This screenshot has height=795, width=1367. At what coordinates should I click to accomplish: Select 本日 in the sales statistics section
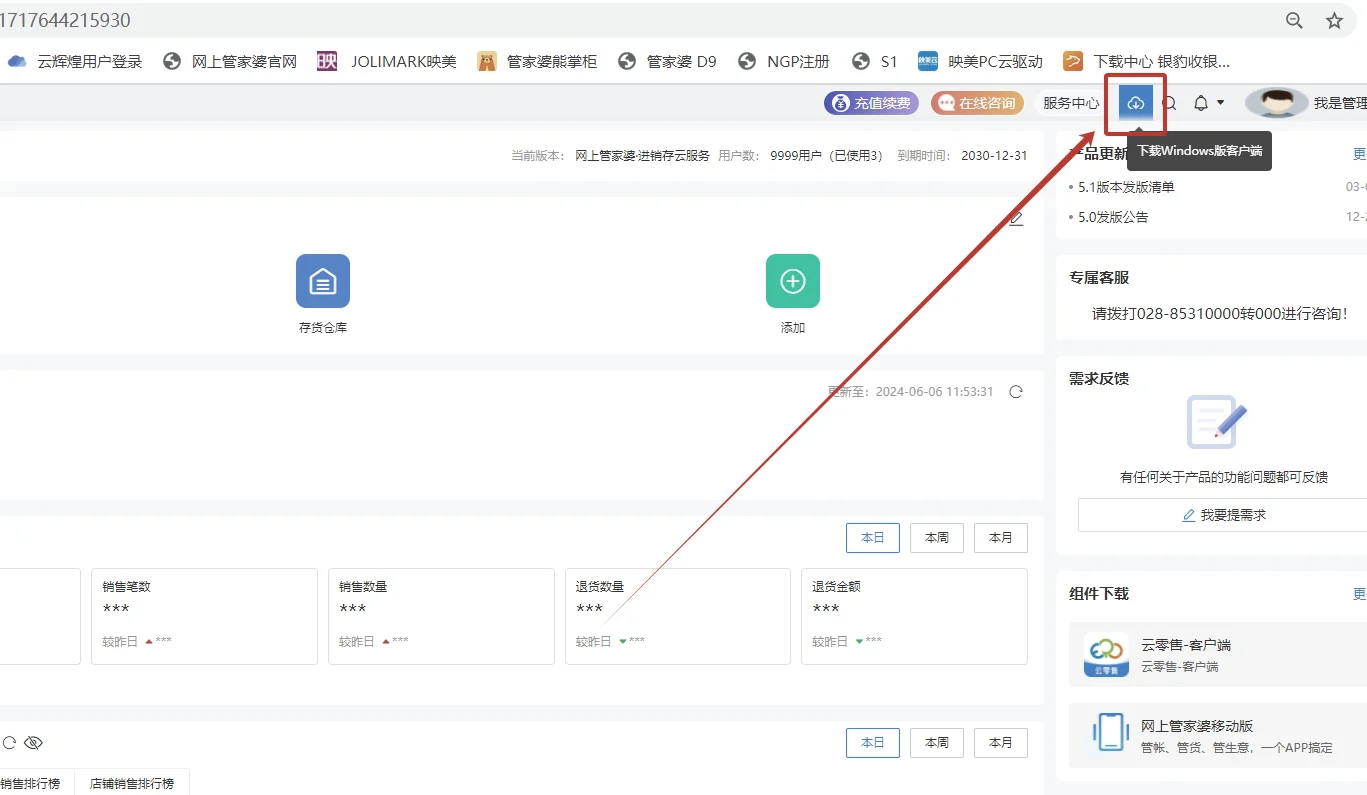[873, 538]
